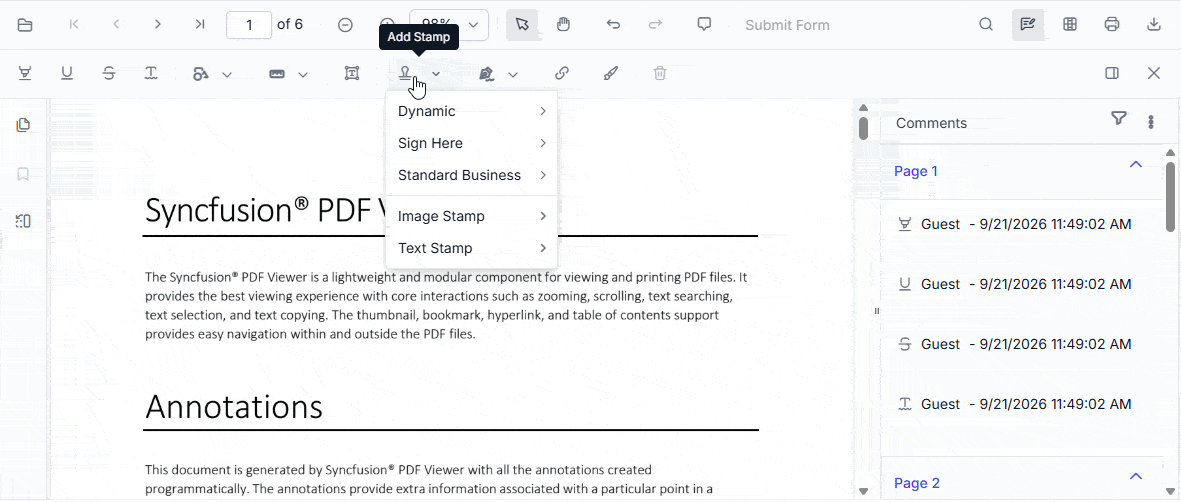The height and width of the screenshot is (502, 1181).
Task: Open the Print document icon
Action: point(1112,24)
